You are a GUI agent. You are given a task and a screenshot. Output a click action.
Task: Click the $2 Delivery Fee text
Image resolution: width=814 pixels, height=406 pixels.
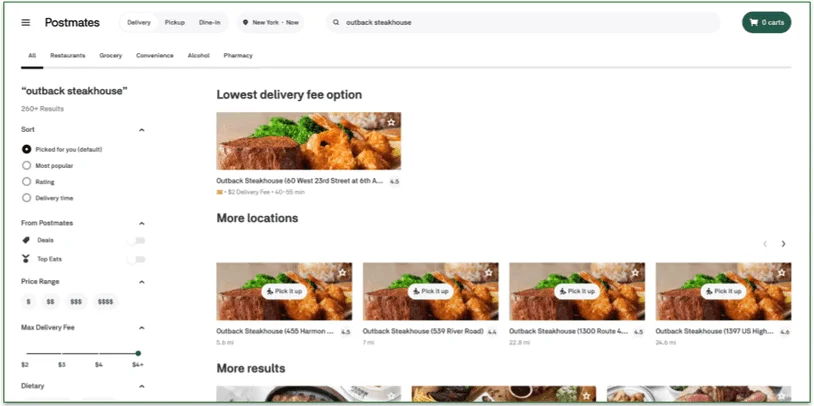point(249,192)
